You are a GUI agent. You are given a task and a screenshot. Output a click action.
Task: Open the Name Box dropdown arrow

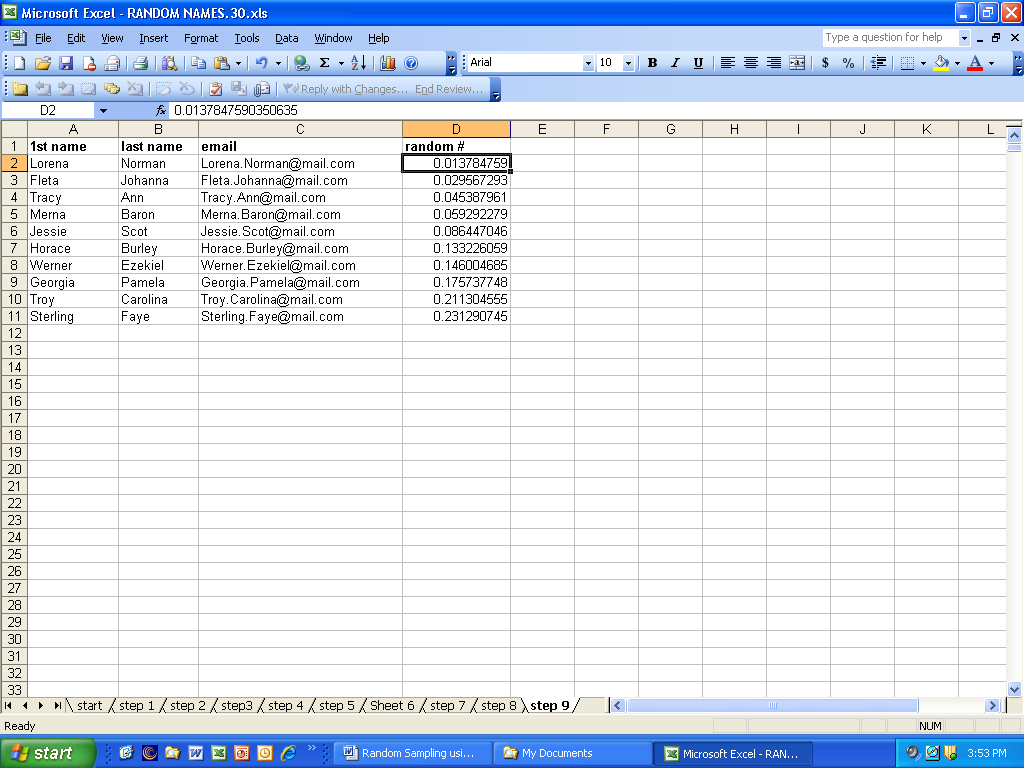103,110
